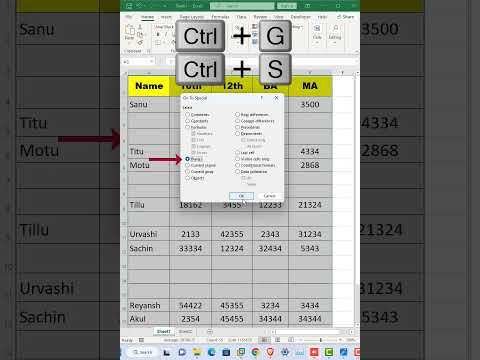
Task: Click the Cut scissors icon
Action: [x=140, y=27]
